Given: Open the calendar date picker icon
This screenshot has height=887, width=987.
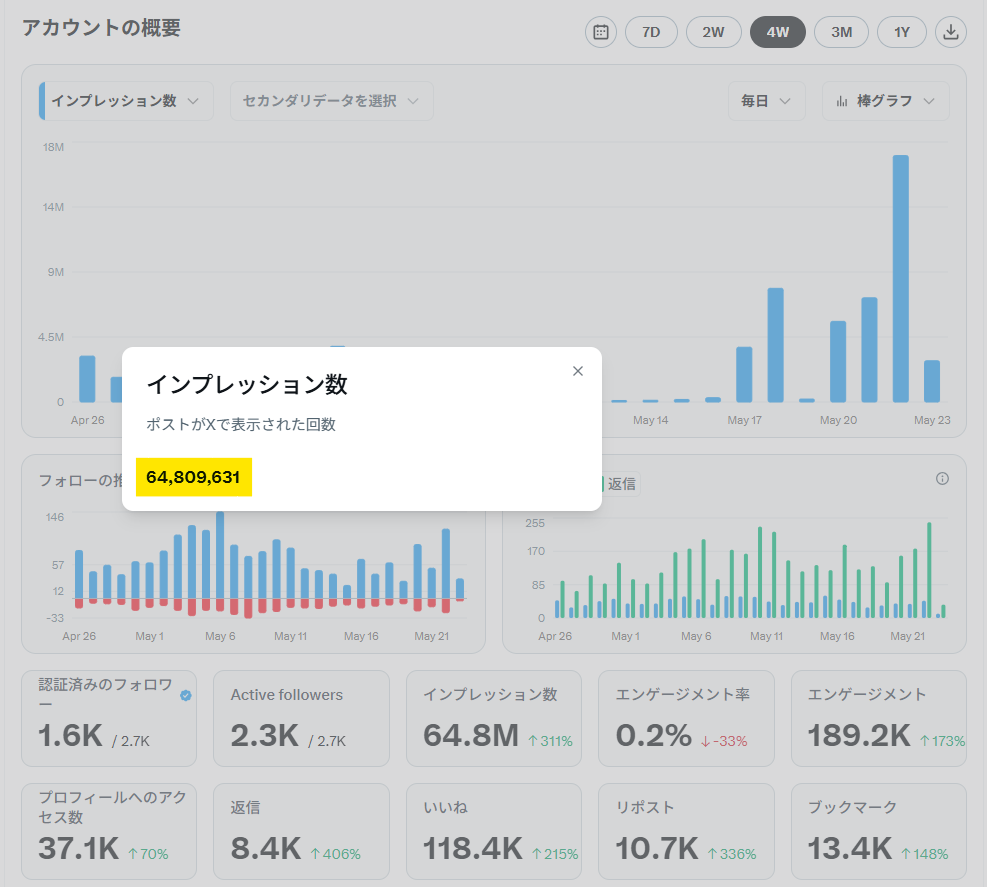Looking at the screenshot, I should [x=601, y=32].
